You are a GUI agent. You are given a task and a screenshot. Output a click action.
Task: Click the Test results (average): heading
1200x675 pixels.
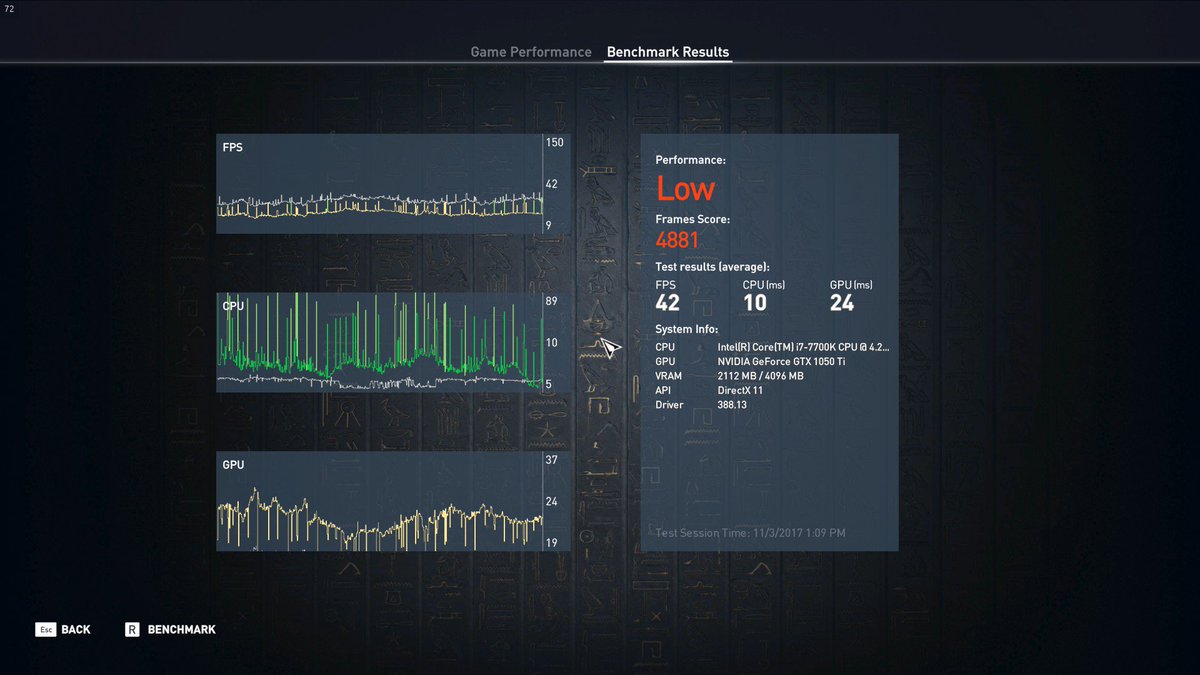click(x=713, y=267)
